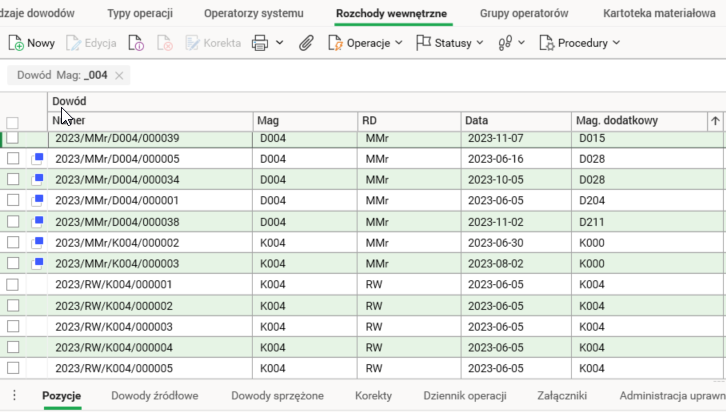Open the vertical dots menu

(14, 395)
